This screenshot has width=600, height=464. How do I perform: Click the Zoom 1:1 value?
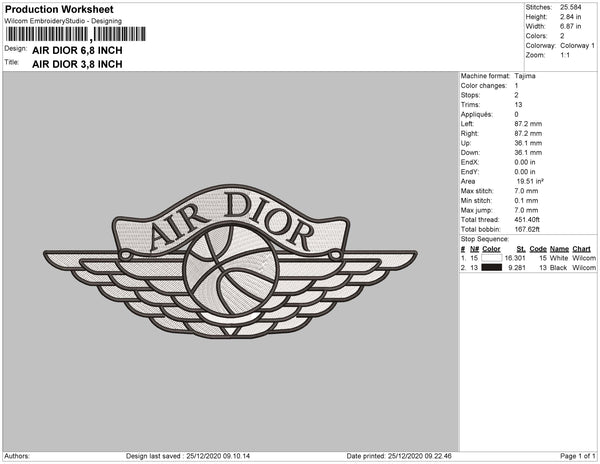coord(565,55)
